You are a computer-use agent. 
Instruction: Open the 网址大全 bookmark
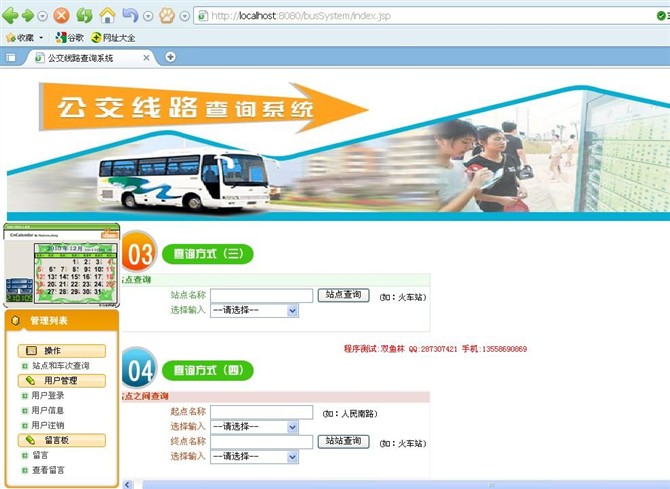coord(112,37)
